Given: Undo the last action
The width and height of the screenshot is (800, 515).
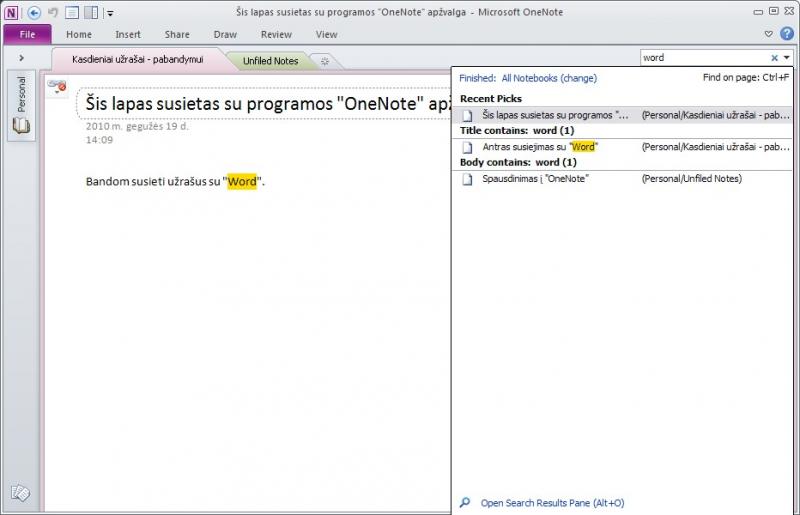Looking at the screenshot, I should point(53,12).
